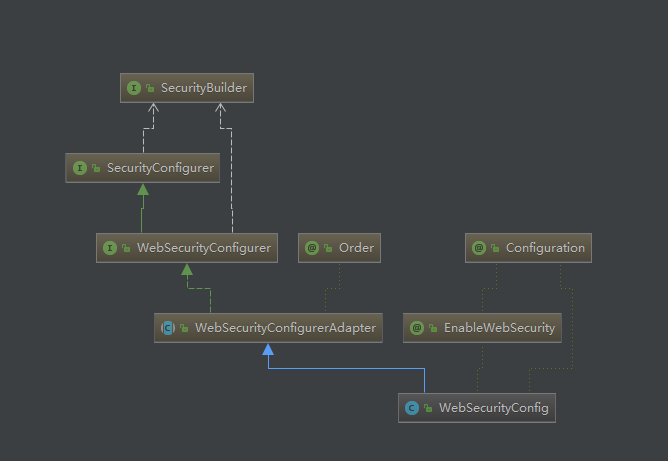Select the Configuration annotation node
The height and width of the screenshot is (461, 668).
528,248
